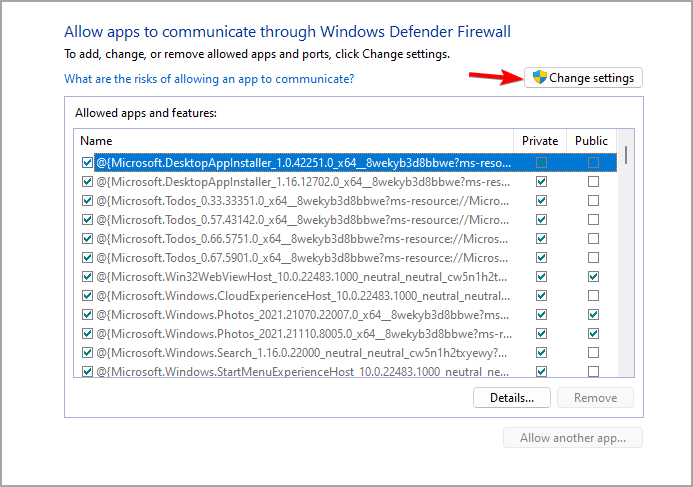This screenshot has height=487, width=693.
Task: Click the Details button
Action: [512, 397]
